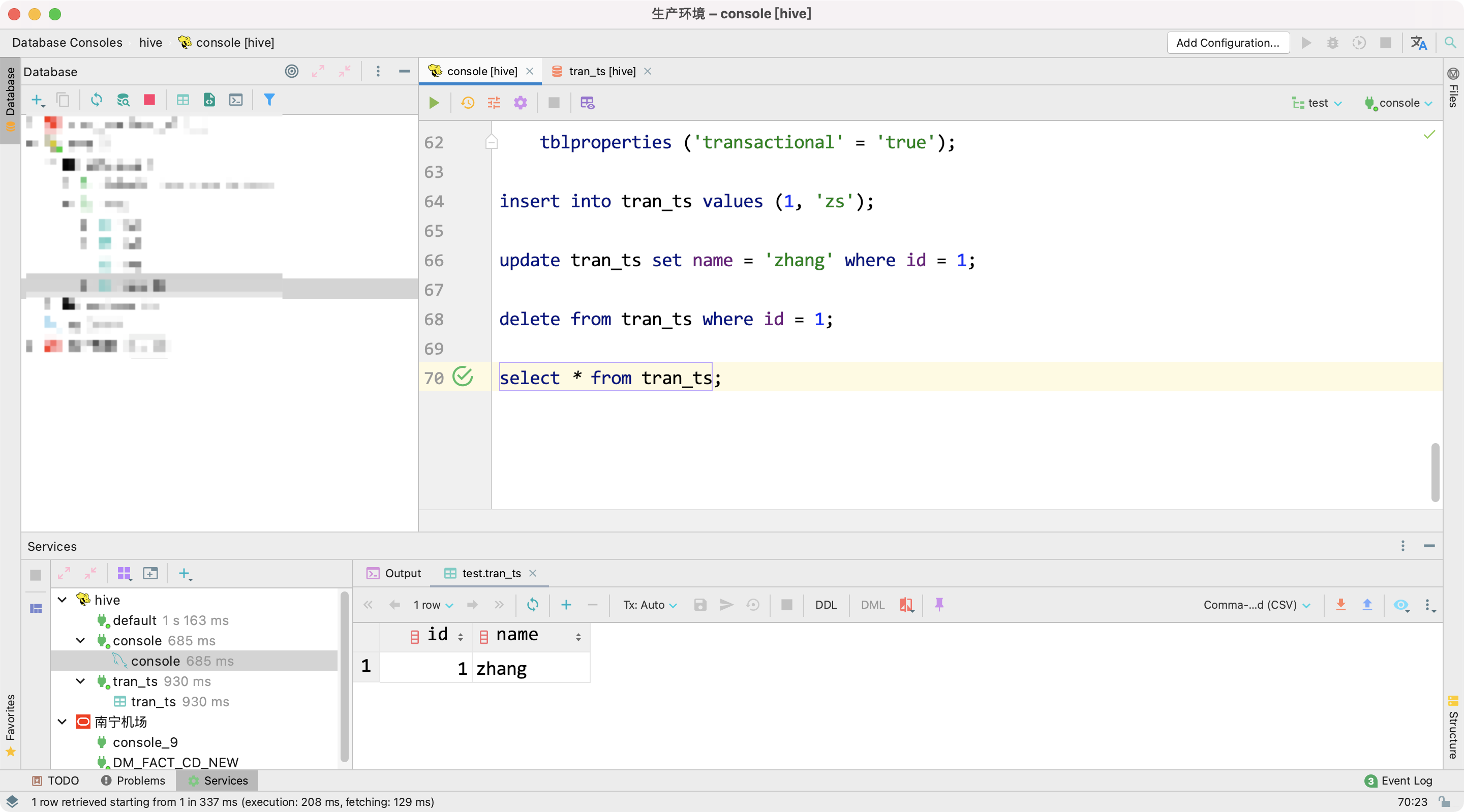This screenshot has width=1464, height=812.
Task: Click the editor vertical scrollbar thumb
Action: coord(1435,473)
